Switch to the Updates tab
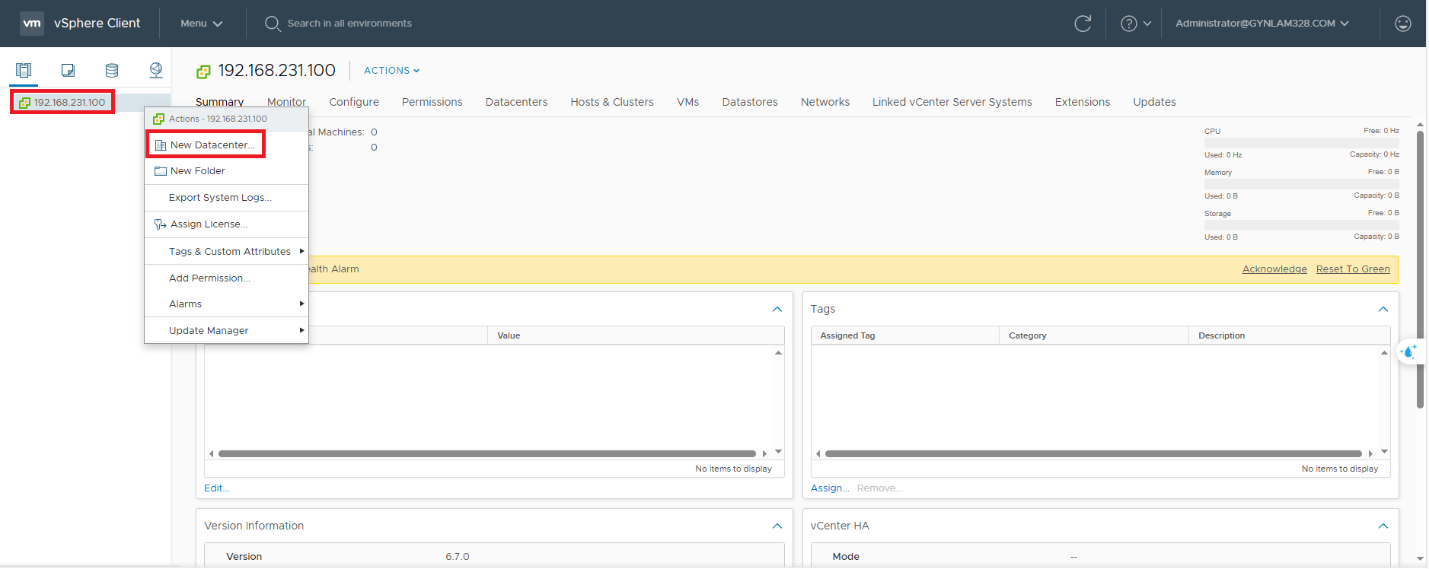Image resolution: width=1429 pixels, height=569 pixels. click(x=1154, y=102)
